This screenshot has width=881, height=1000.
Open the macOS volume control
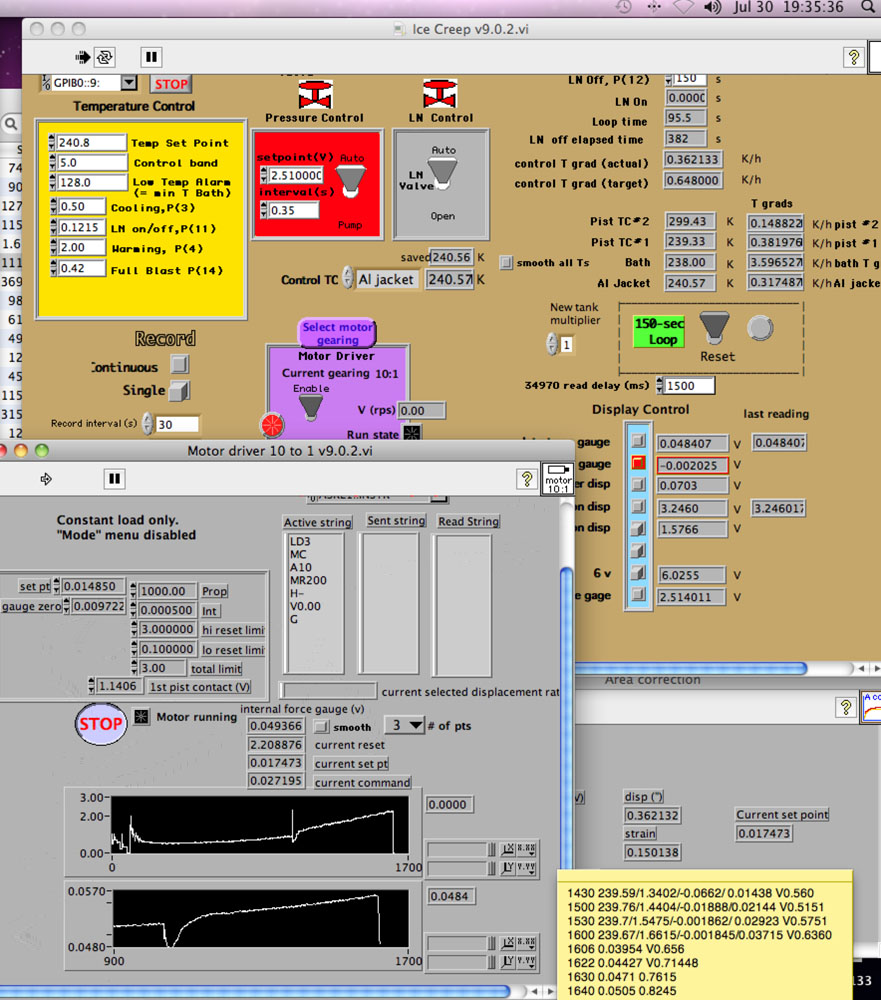pyautogui.click(x=712, y=7)
